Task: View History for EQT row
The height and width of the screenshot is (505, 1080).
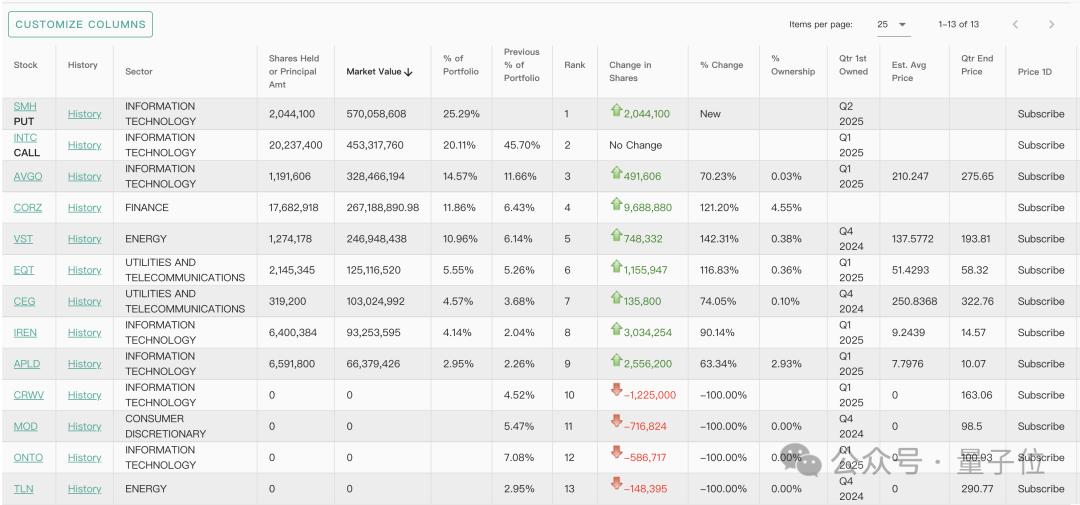Action: (x=84, y=270)
